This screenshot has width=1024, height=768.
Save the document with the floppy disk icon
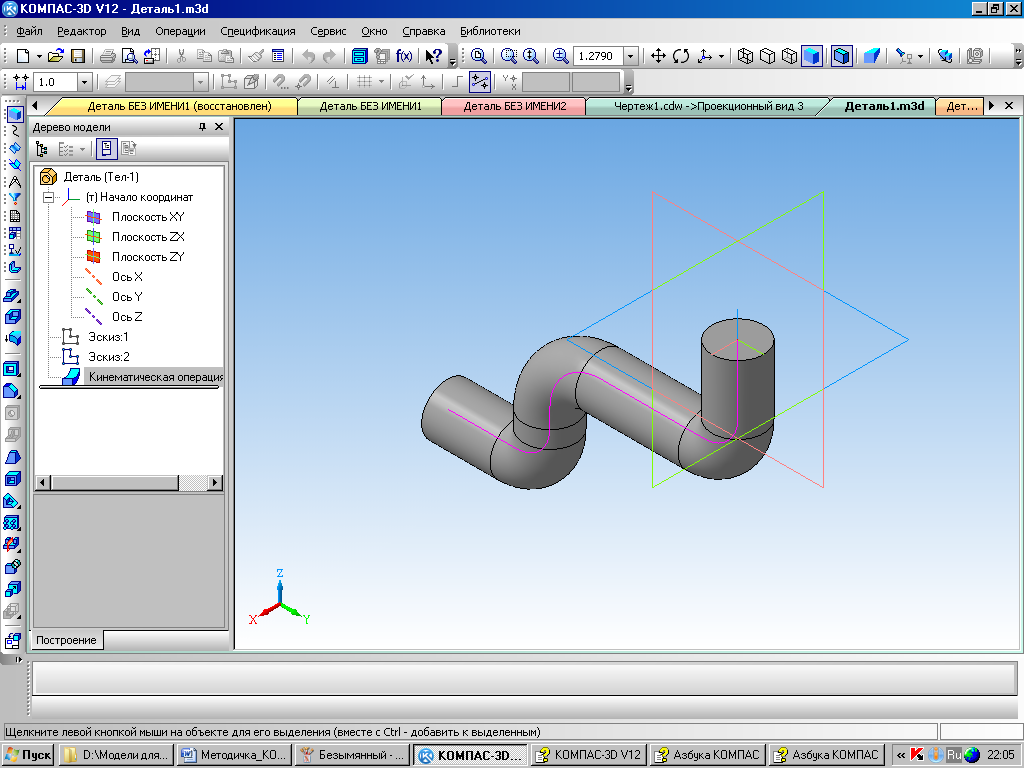click(x=78, y=56)
